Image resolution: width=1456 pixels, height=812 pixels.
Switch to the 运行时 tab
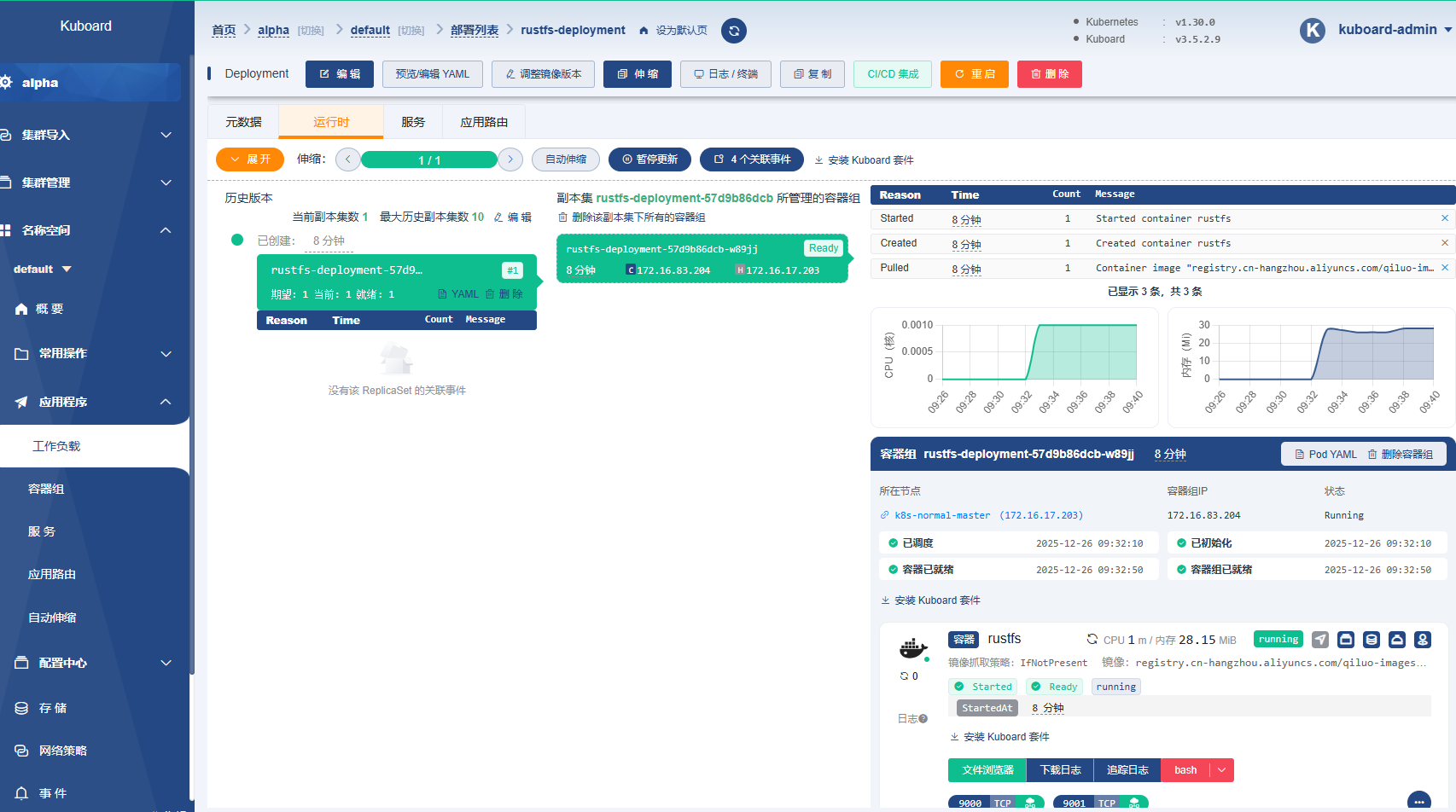click(x=331, y=122)
